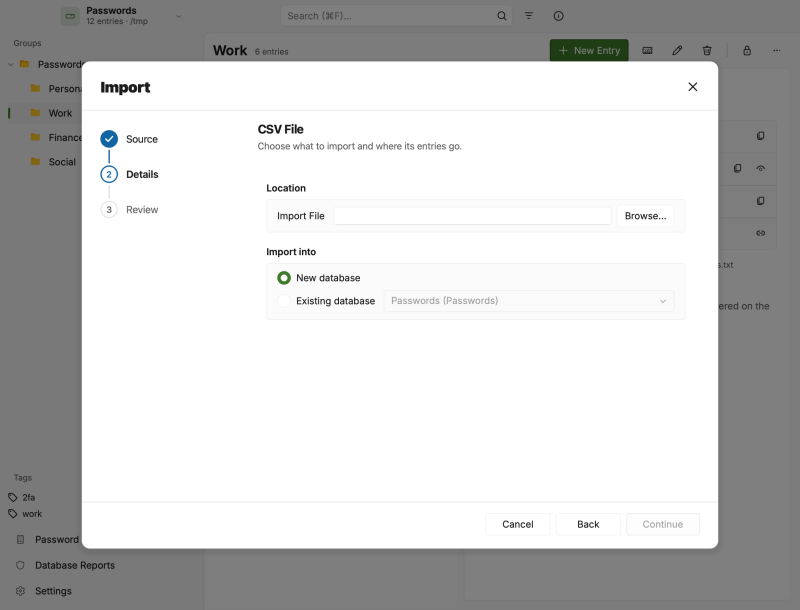Go Back to the Source step
The height and width of the screenshot is (610, 800).
(x=588, y=524)
